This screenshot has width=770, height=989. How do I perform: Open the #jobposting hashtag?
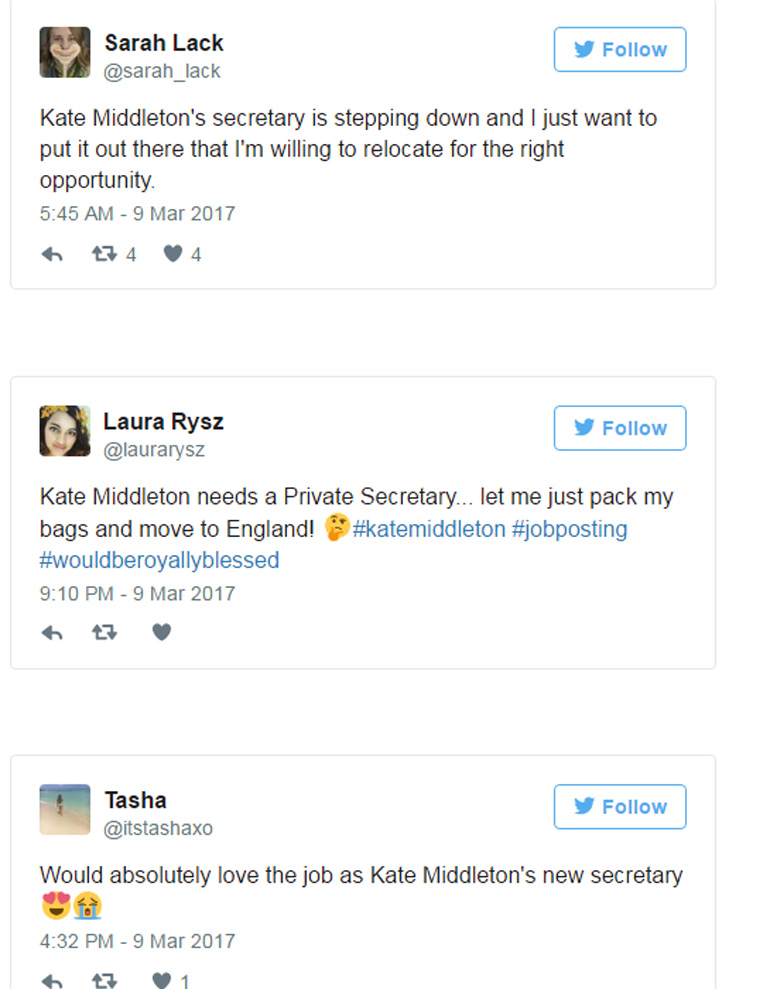[569, 529]
